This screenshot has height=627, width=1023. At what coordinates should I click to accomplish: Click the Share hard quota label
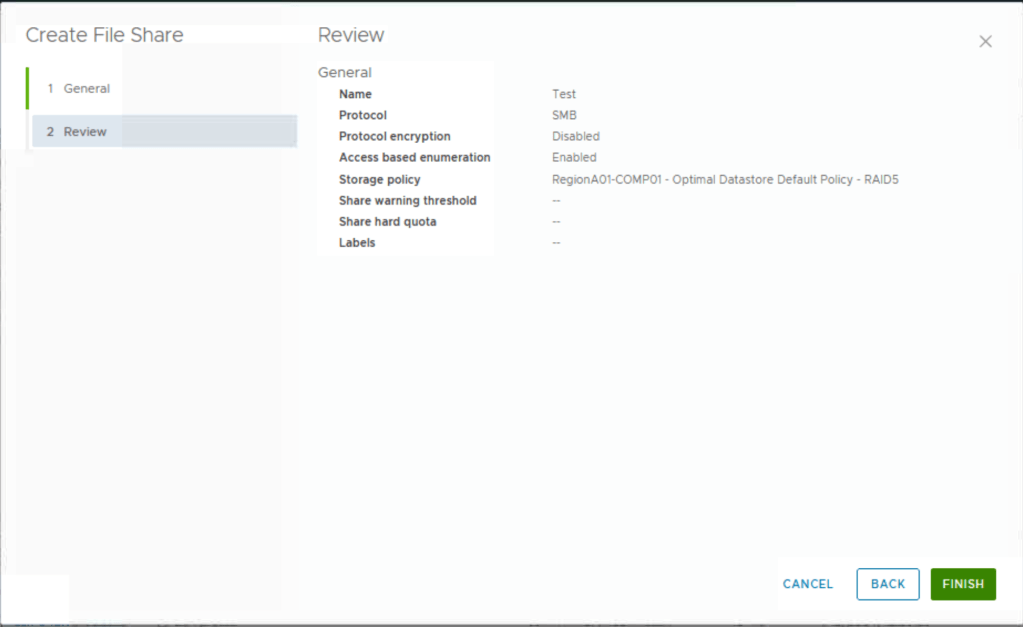pyautogui.click(x=387, y=222)
